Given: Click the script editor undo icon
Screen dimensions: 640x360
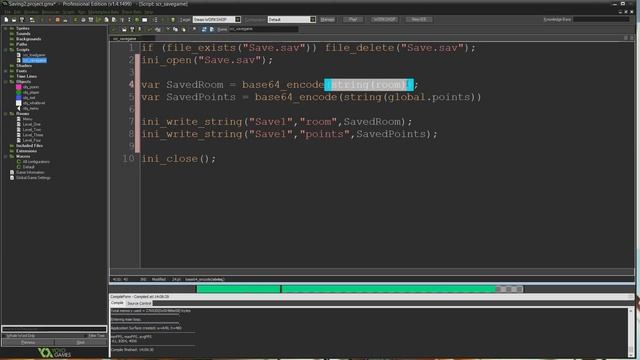Looking at the screenshot, I should (149, 29).
